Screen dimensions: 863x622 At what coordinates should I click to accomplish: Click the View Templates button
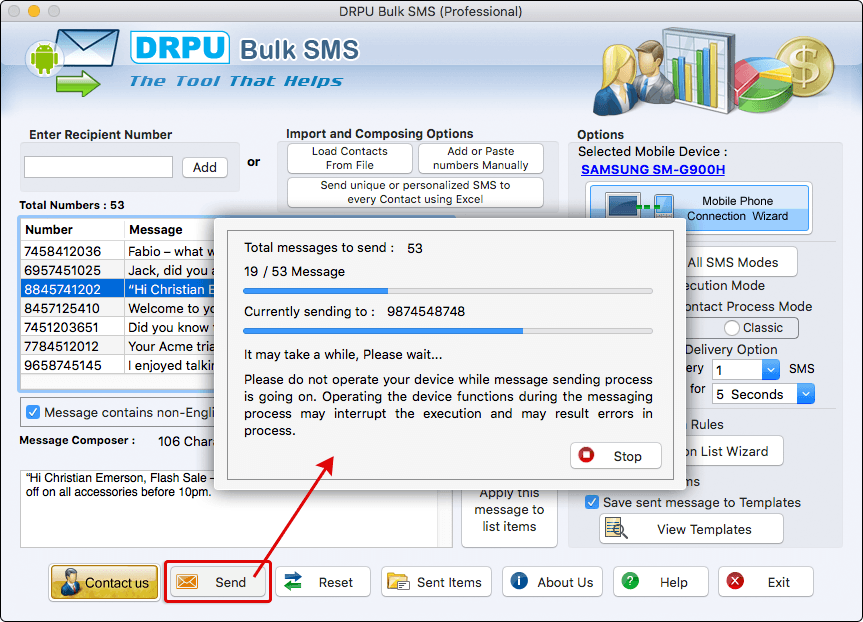tap(691, 529)
